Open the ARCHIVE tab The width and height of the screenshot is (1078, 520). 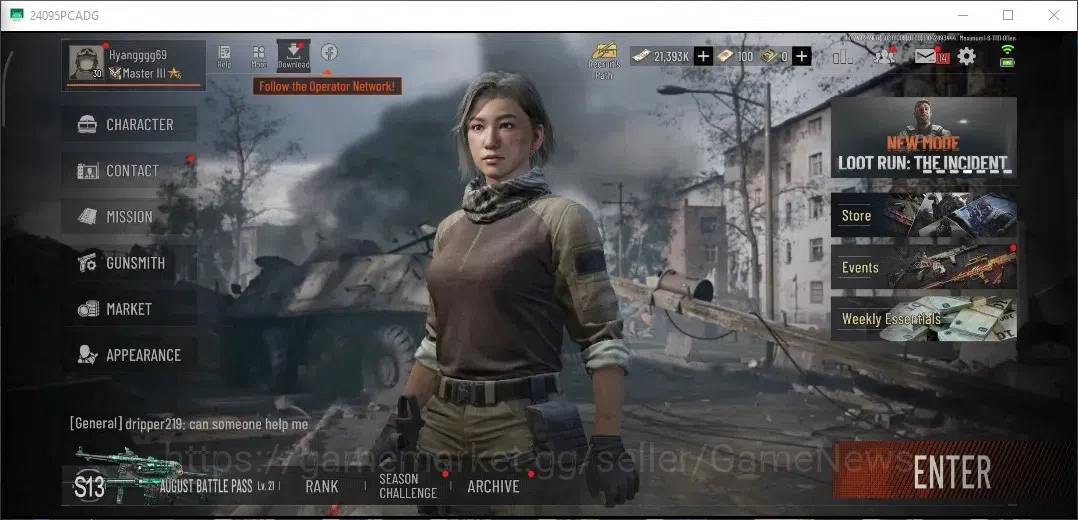494,486
